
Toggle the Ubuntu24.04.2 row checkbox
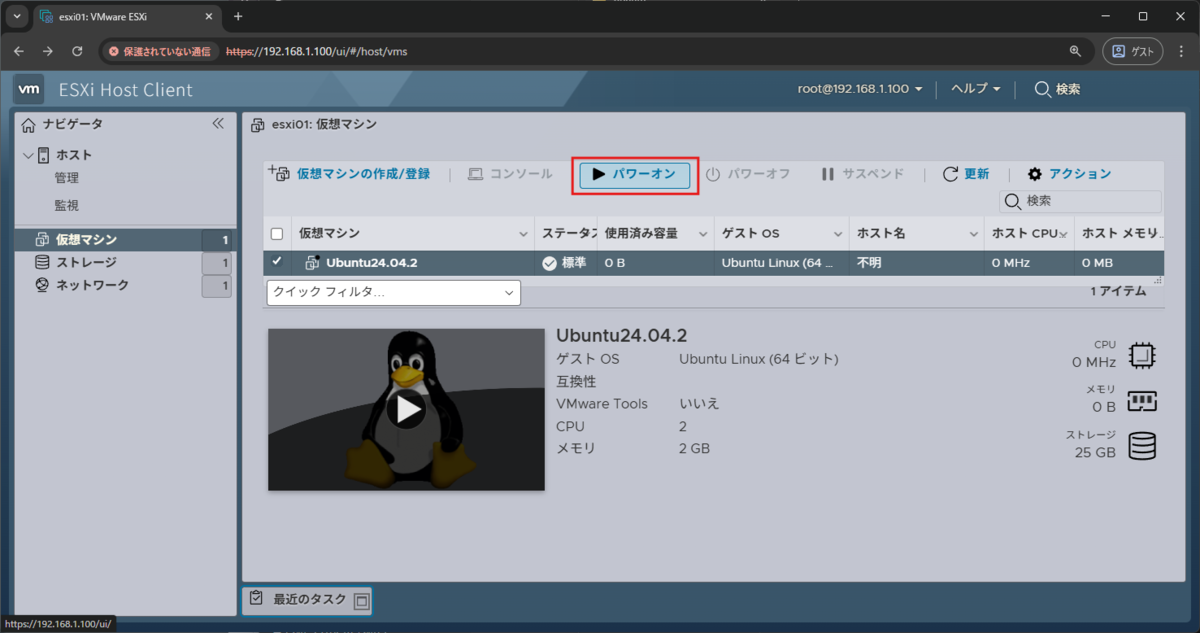pyautogui.click(x=277, y=262)
